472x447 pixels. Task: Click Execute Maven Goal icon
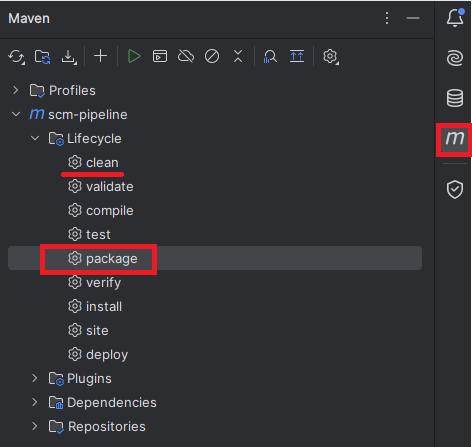pos(160,56)
